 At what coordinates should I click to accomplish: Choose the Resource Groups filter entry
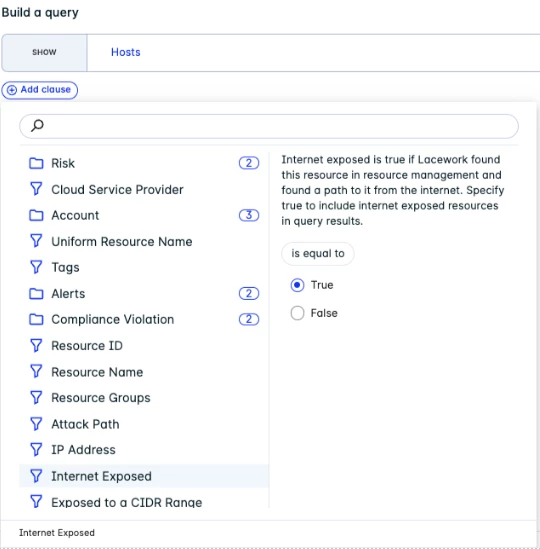[x=144, y=398]
